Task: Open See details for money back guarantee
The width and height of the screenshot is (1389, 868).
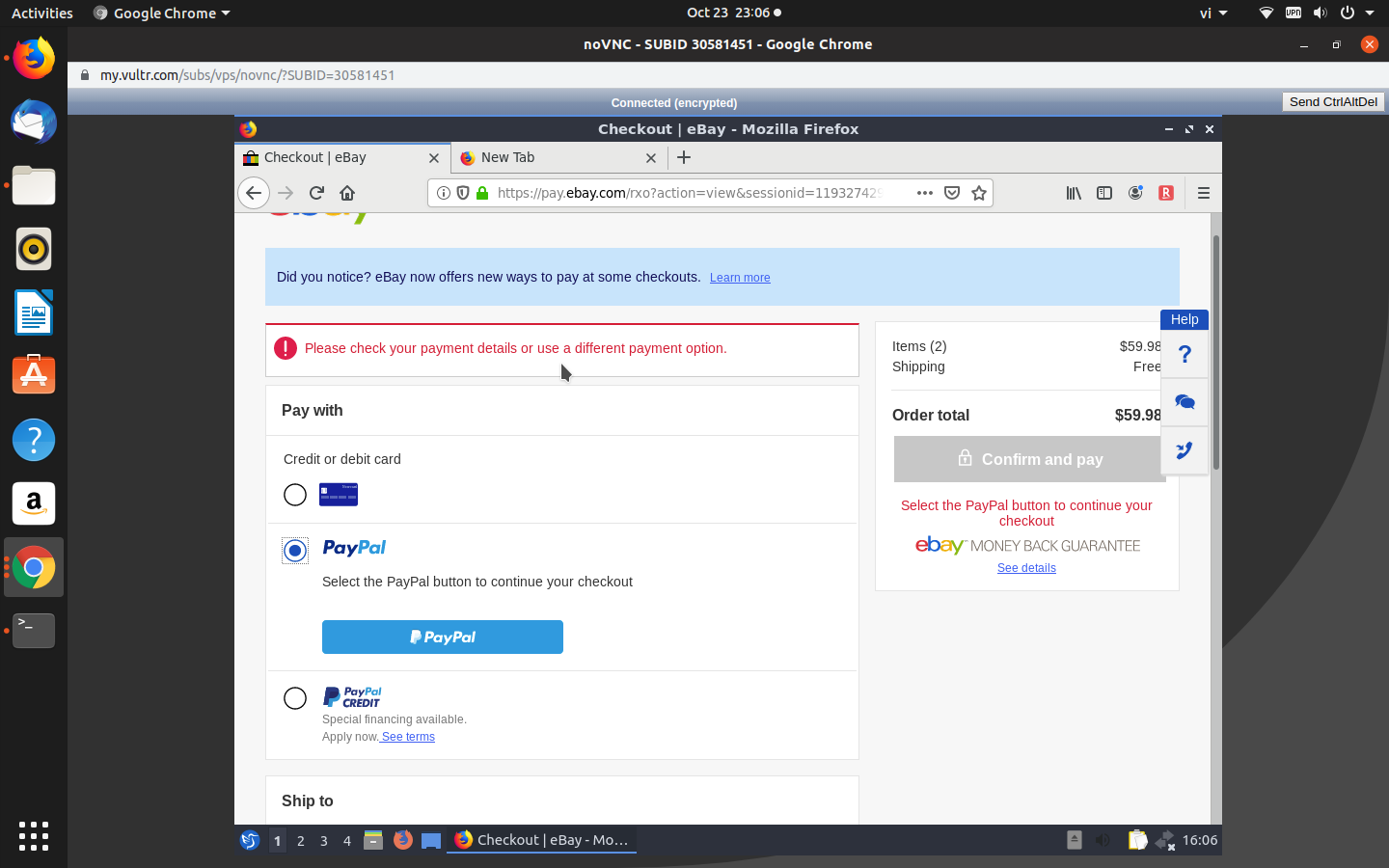Action: pos(1026,568)
